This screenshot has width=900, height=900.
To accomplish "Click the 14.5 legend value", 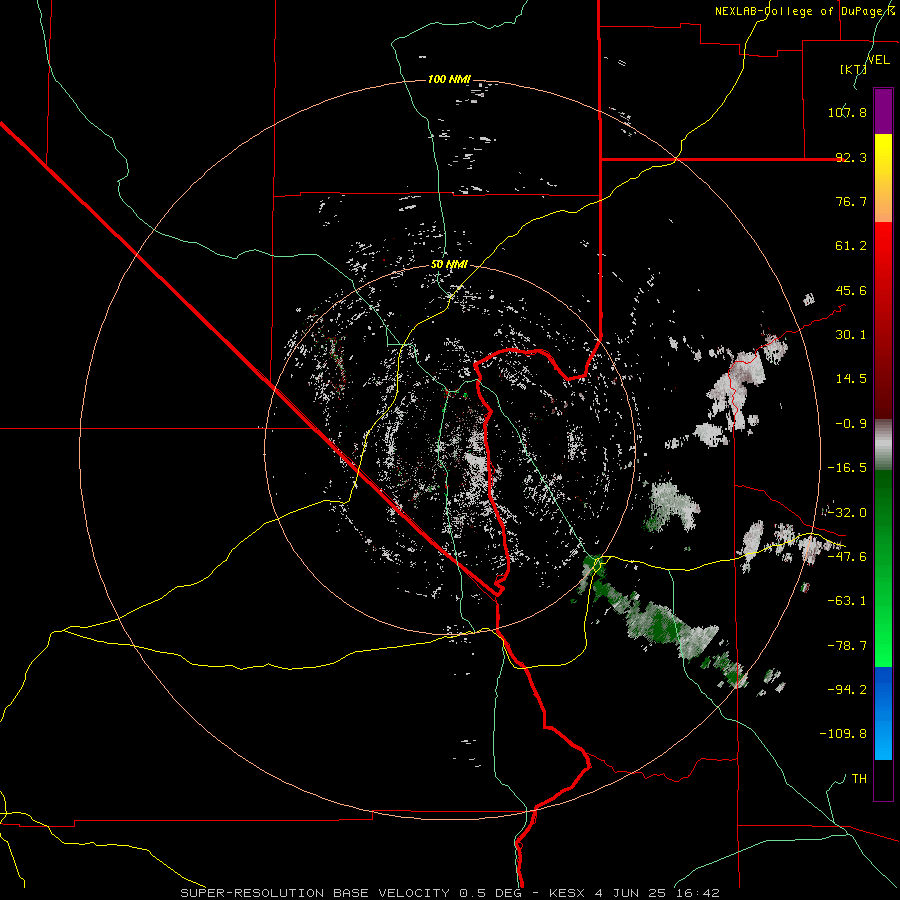I will coord(851,379).
